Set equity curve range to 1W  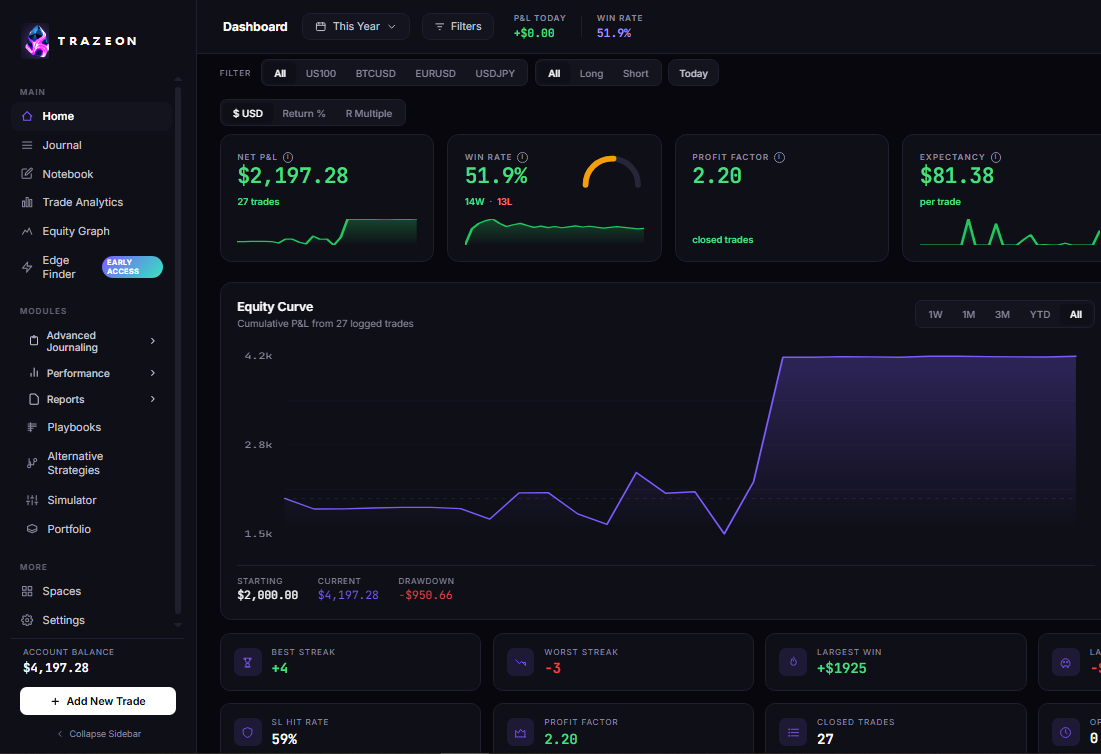[935, 315]
